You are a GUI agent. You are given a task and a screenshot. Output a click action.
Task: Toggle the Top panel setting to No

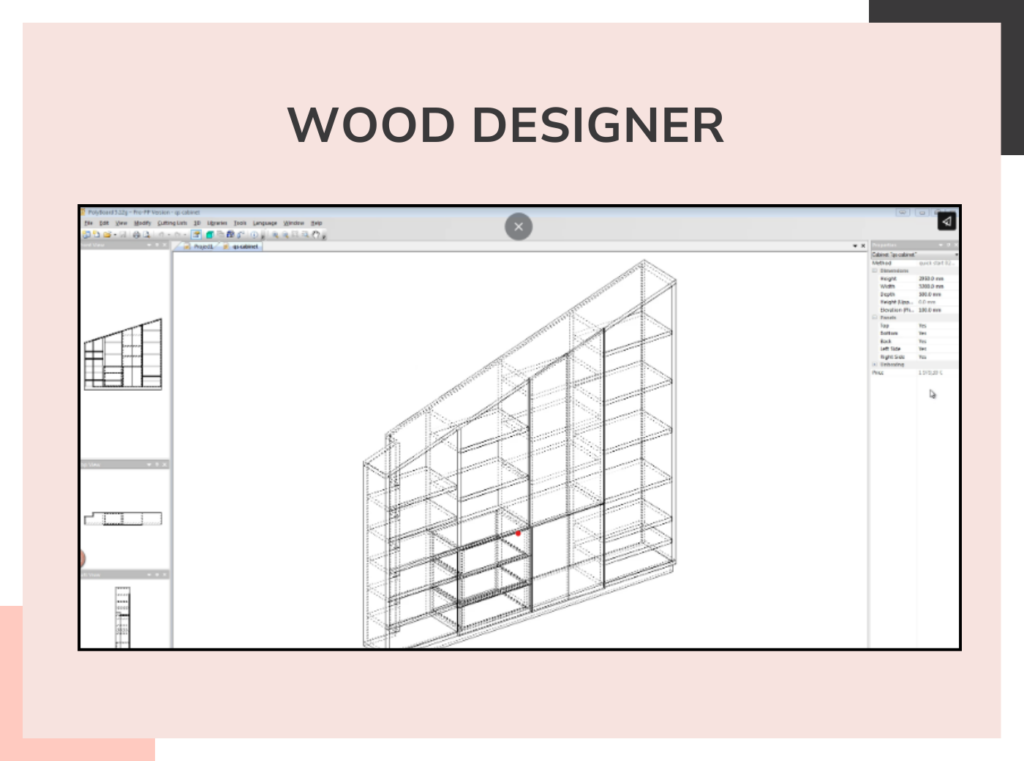[x=927, y=326]
